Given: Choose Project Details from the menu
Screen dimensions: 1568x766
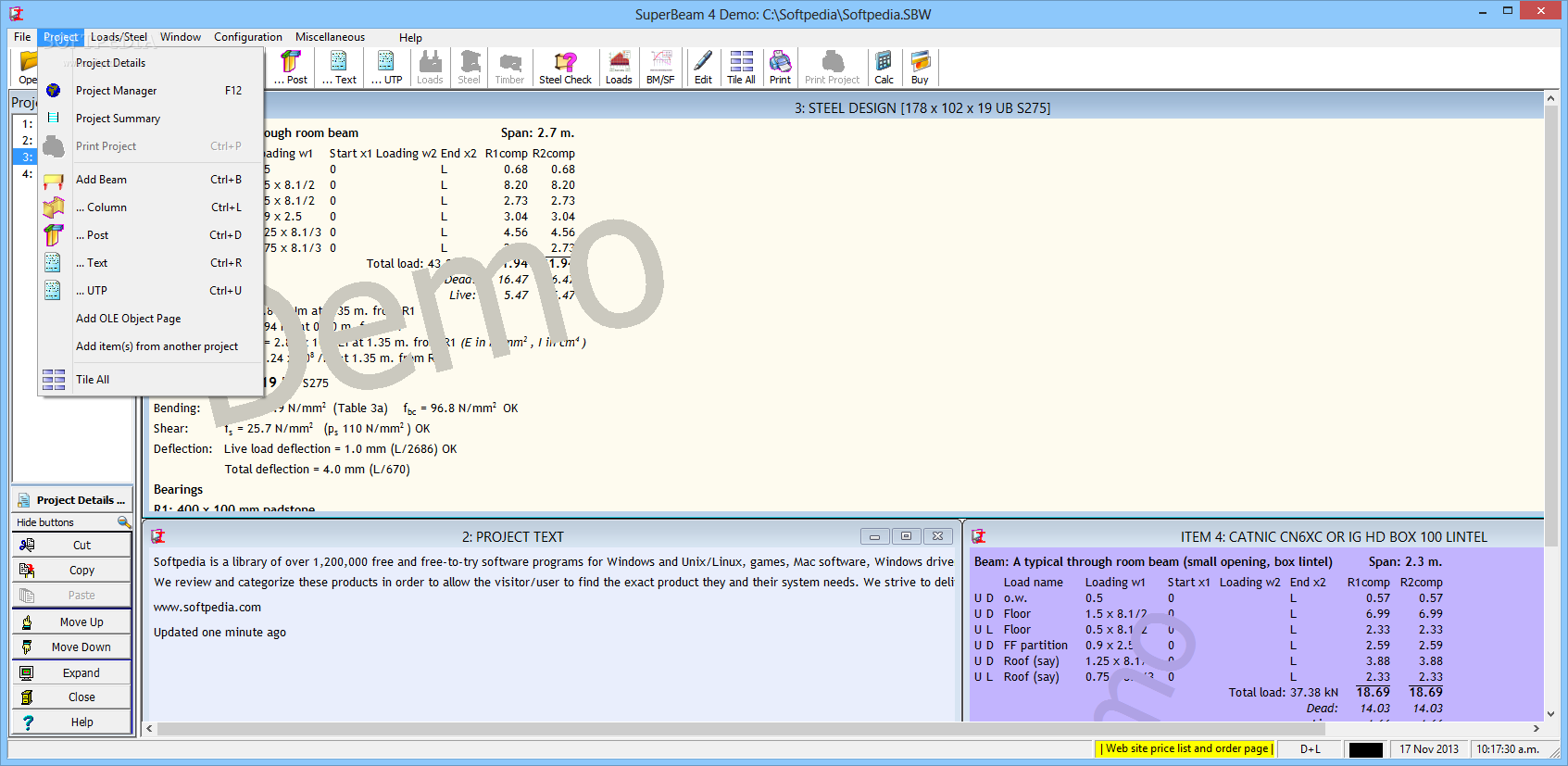Looking at the screenshot, I should [151, 63].
